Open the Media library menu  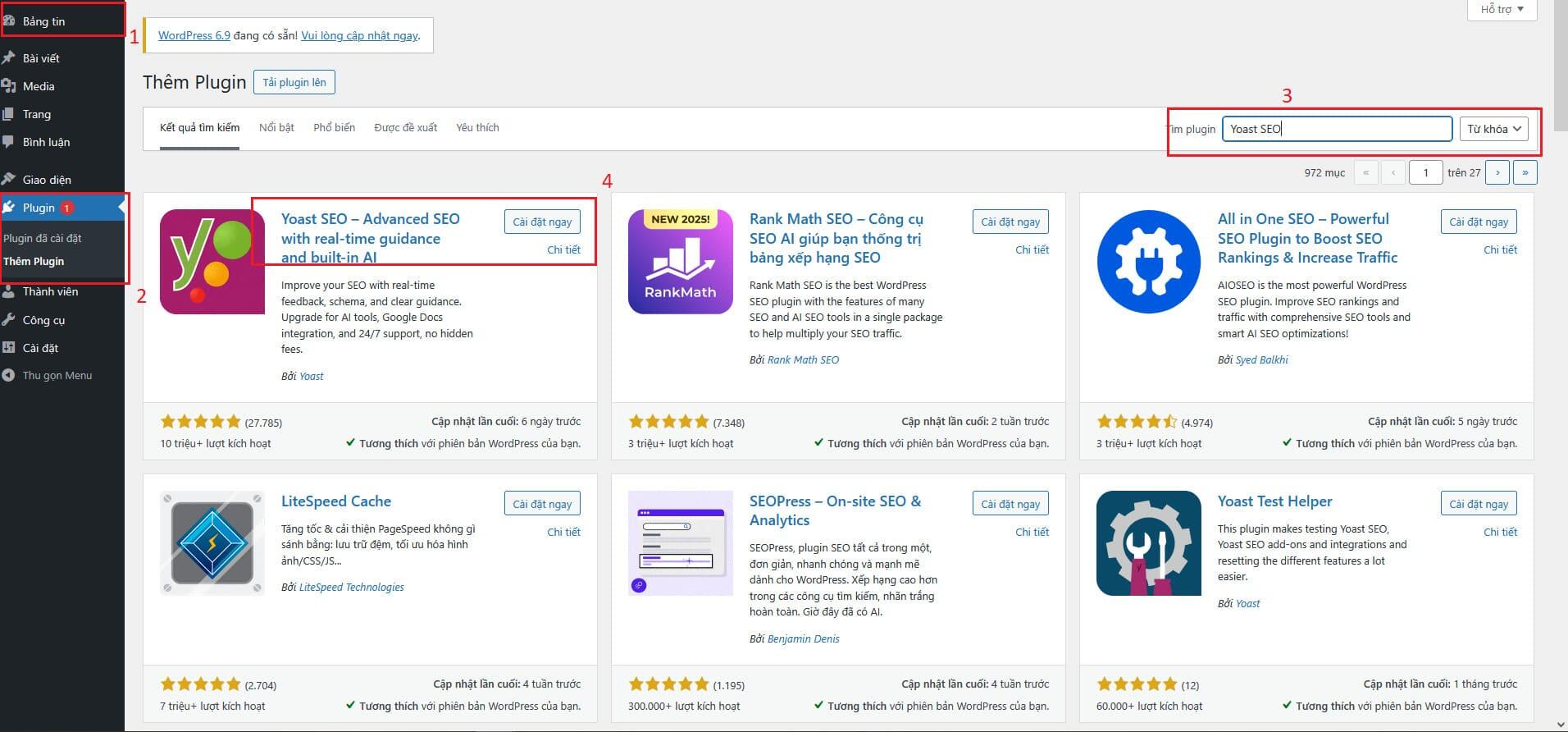(x=62, y=86)
